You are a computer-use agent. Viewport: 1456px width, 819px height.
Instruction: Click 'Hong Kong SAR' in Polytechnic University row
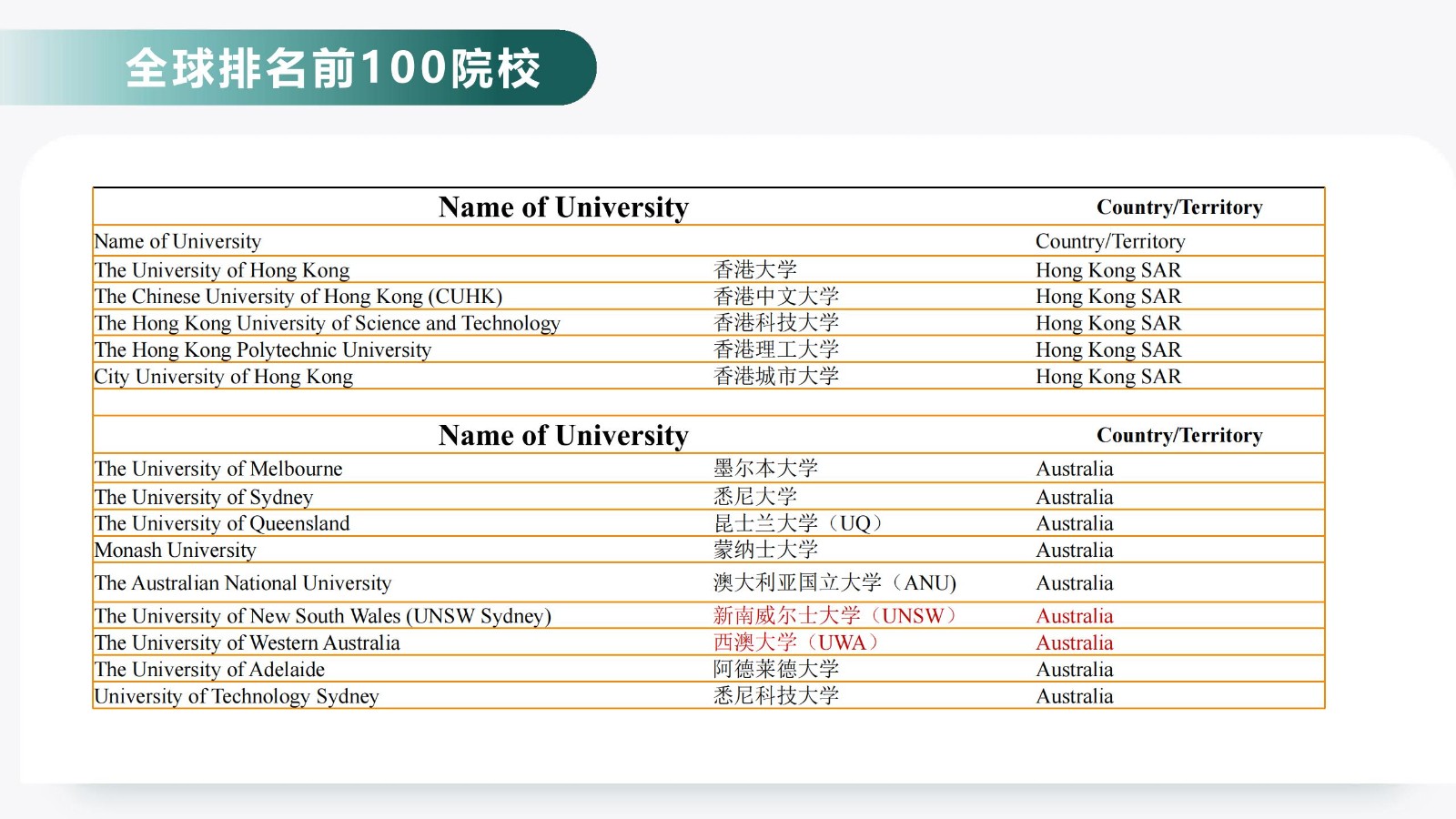point(1108,350)
